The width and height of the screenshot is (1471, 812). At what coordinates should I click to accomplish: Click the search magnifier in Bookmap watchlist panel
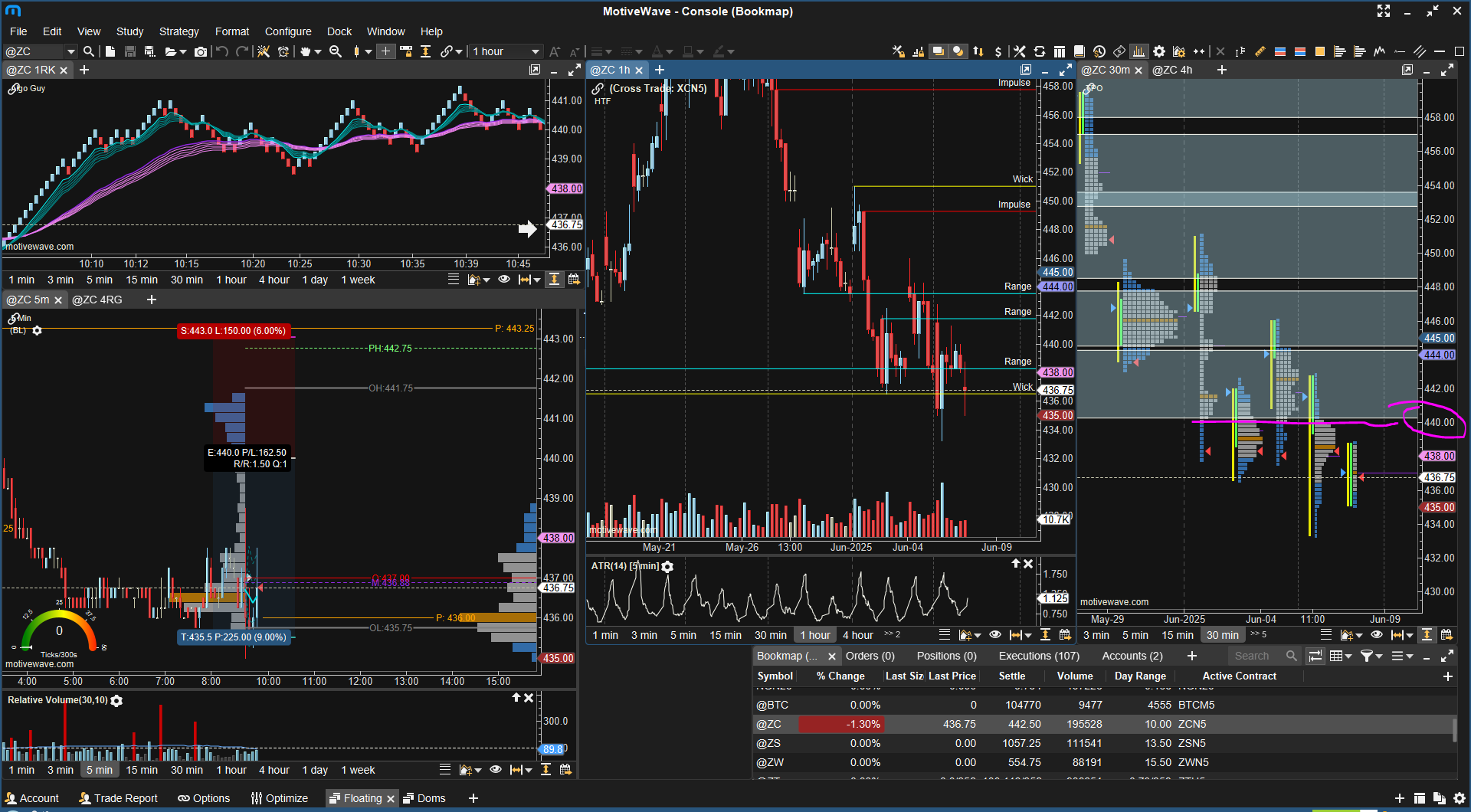(x=1292, y=656)
